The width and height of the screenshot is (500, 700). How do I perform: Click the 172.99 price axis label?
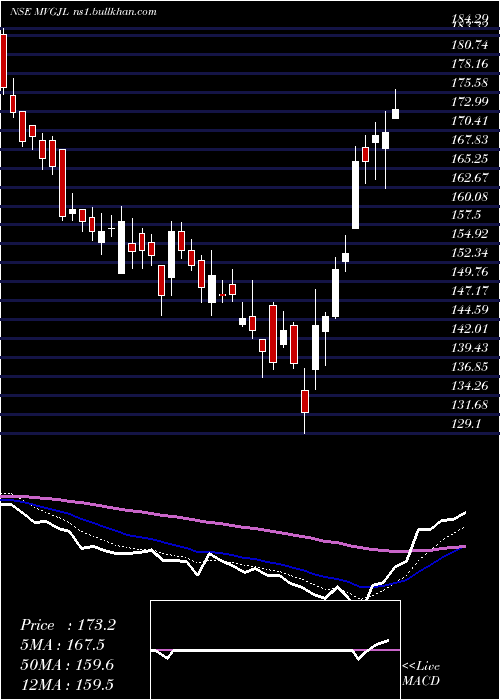point(470,102)
